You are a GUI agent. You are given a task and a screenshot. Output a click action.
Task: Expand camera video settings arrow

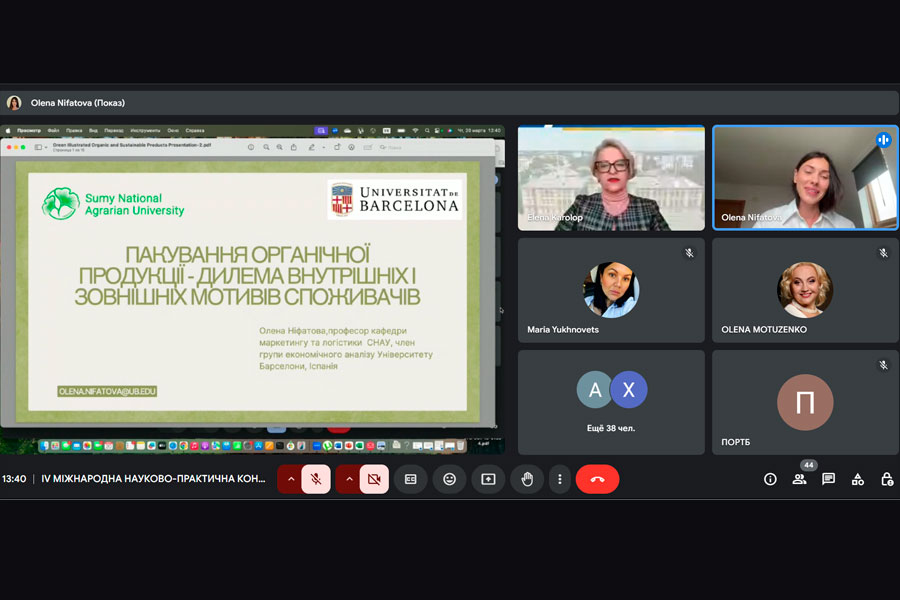point(349,479)
